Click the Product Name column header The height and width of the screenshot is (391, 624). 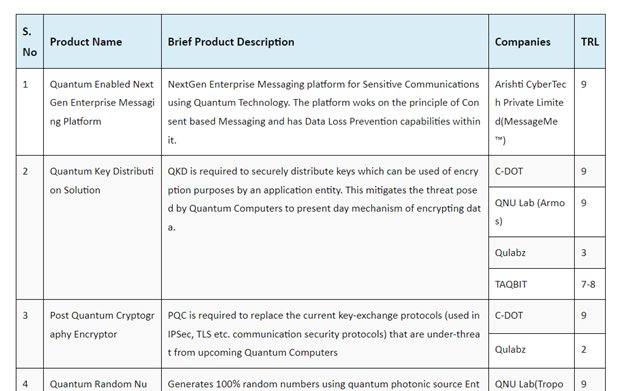[x=102, y=42]
